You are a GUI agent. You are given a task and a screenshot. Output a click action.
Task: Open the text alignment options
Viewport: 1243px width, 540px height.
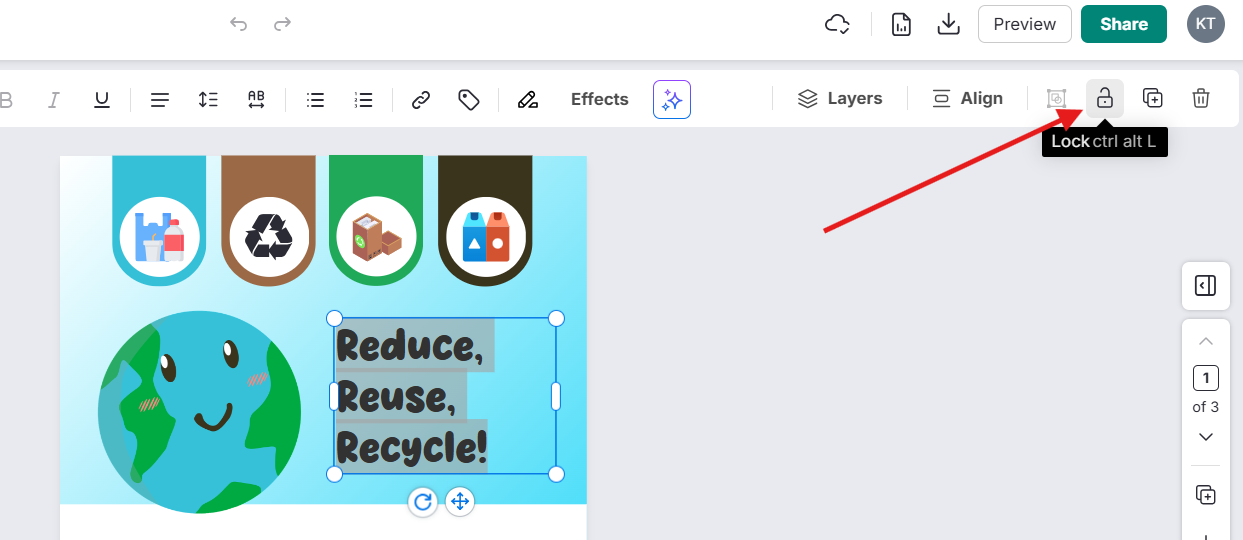pos(160,99)
